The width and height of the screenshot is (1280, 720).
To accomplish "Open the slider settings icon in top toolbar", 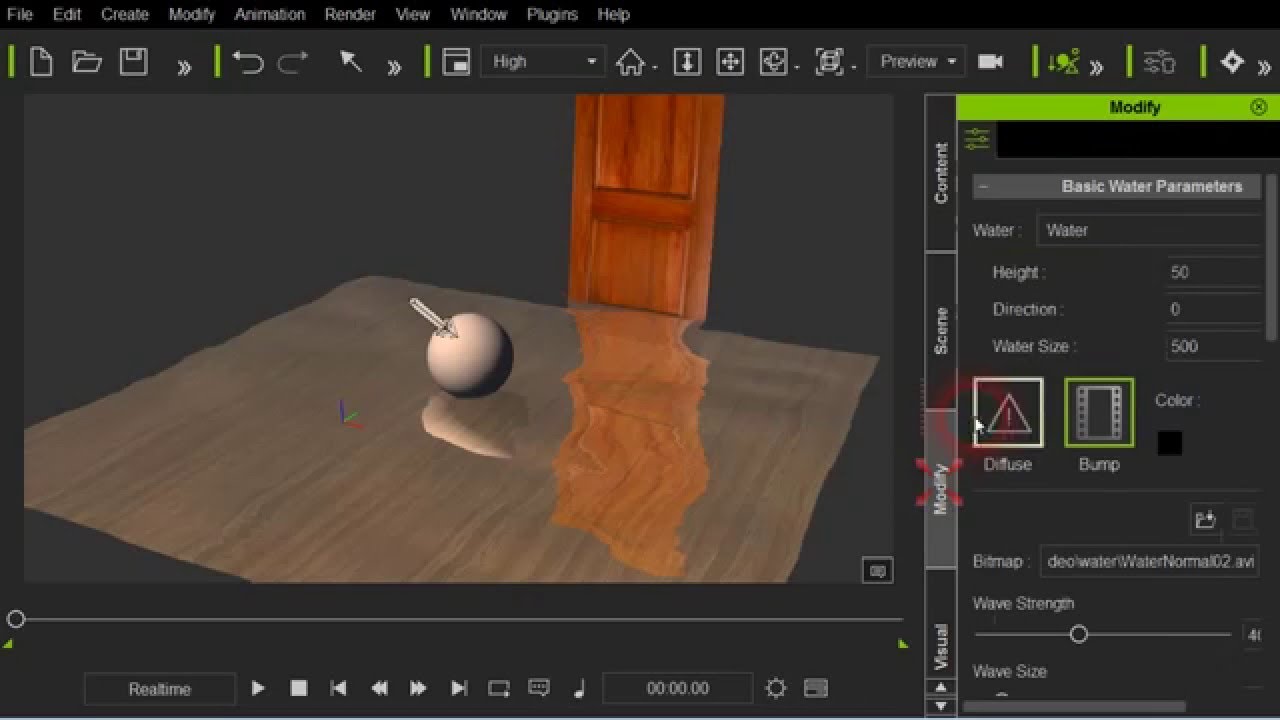I will pos(1159,62).
